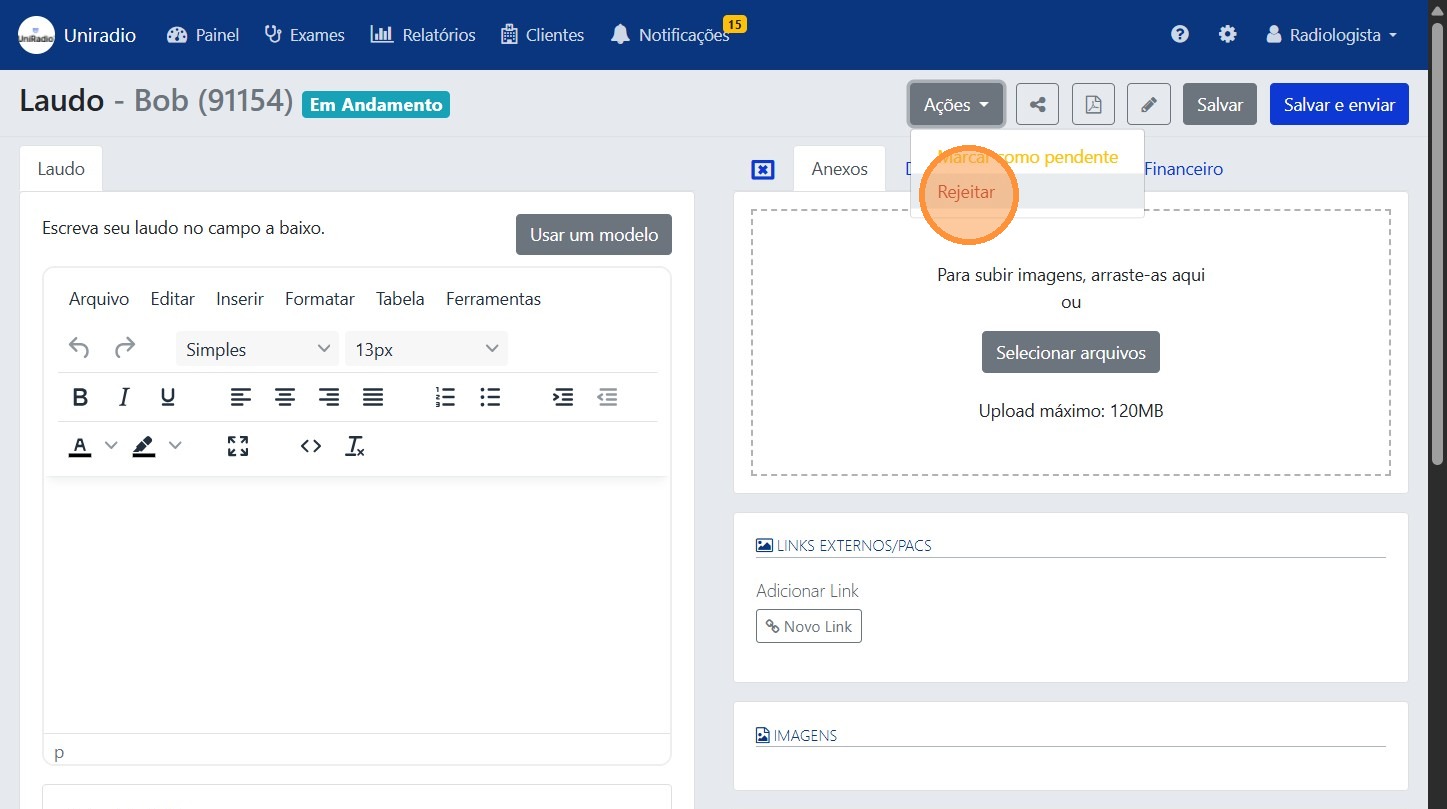
Task: Open the text color picker arrow
Action: [111, 446]
